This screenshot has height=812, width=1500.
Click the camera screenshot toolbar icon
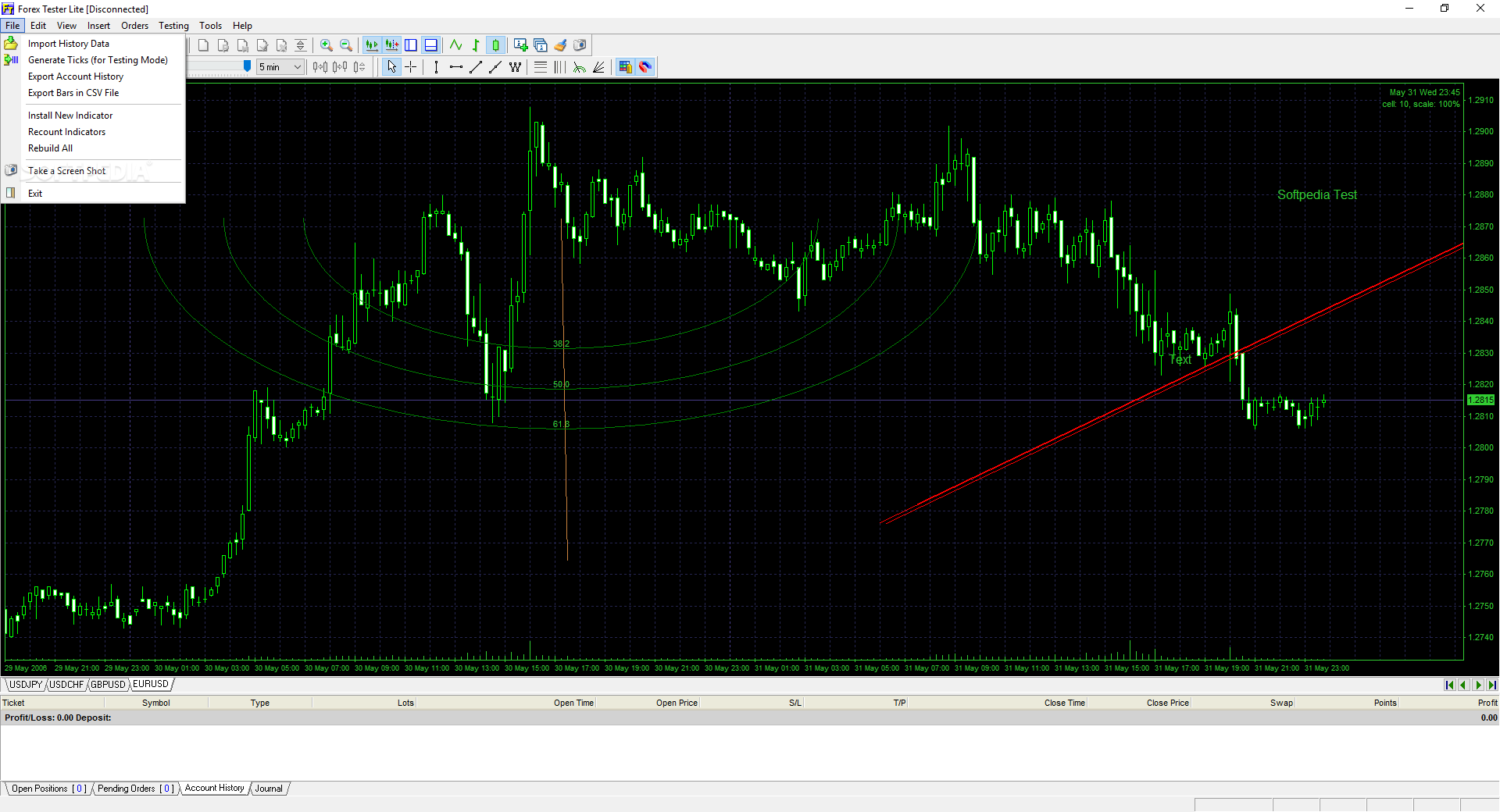click(580, 45)
